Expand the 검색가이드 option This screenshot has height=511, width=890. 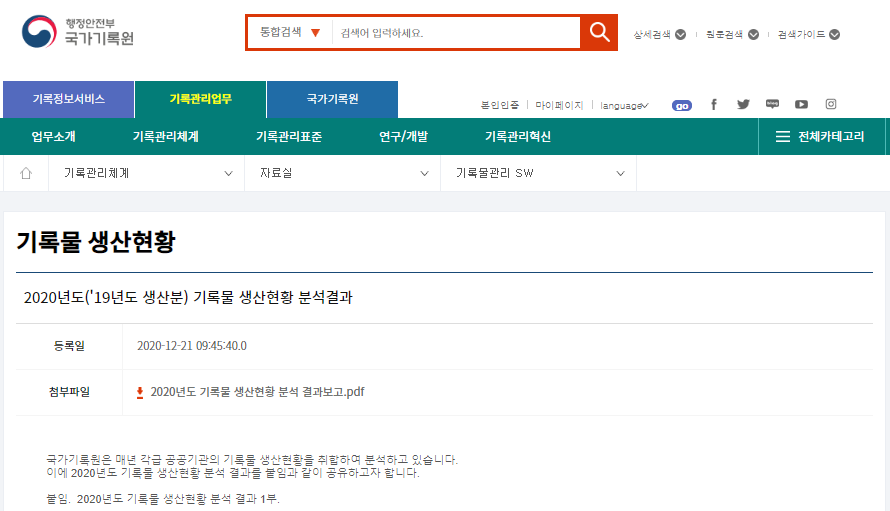809,35
